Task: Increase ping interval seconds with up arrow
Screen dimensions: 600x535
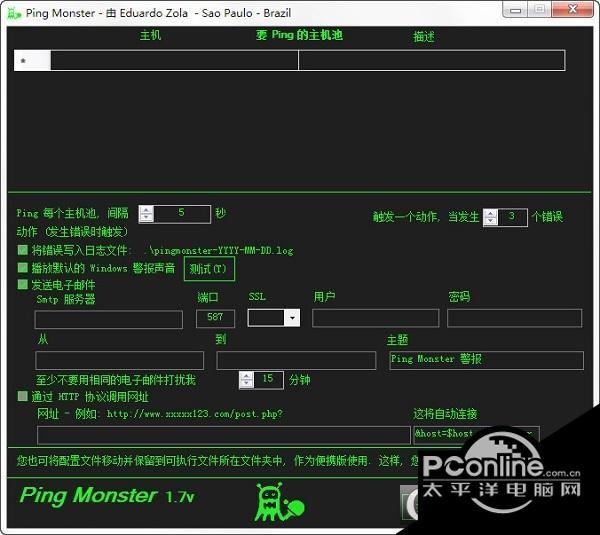Action: (146, 210)
